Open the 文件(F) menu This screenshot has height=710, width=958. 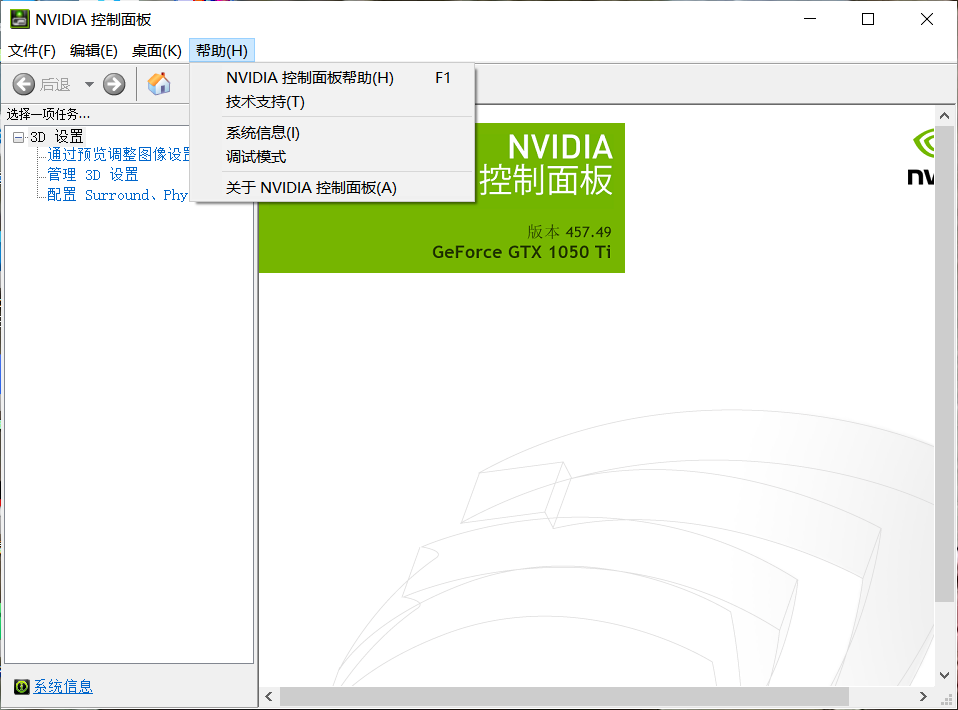(x=32, y=51)
